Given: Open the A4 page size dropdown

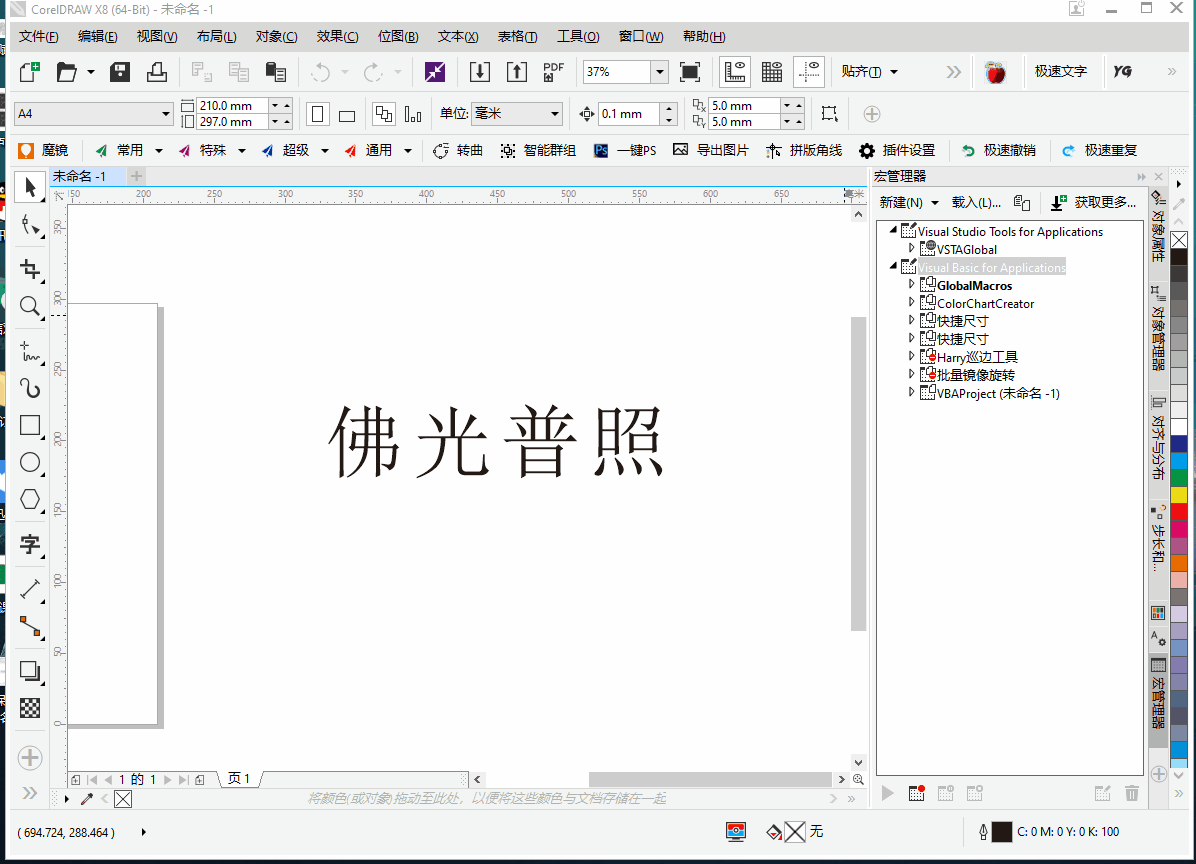Looking at the screenshot, I should click(166, 114).
